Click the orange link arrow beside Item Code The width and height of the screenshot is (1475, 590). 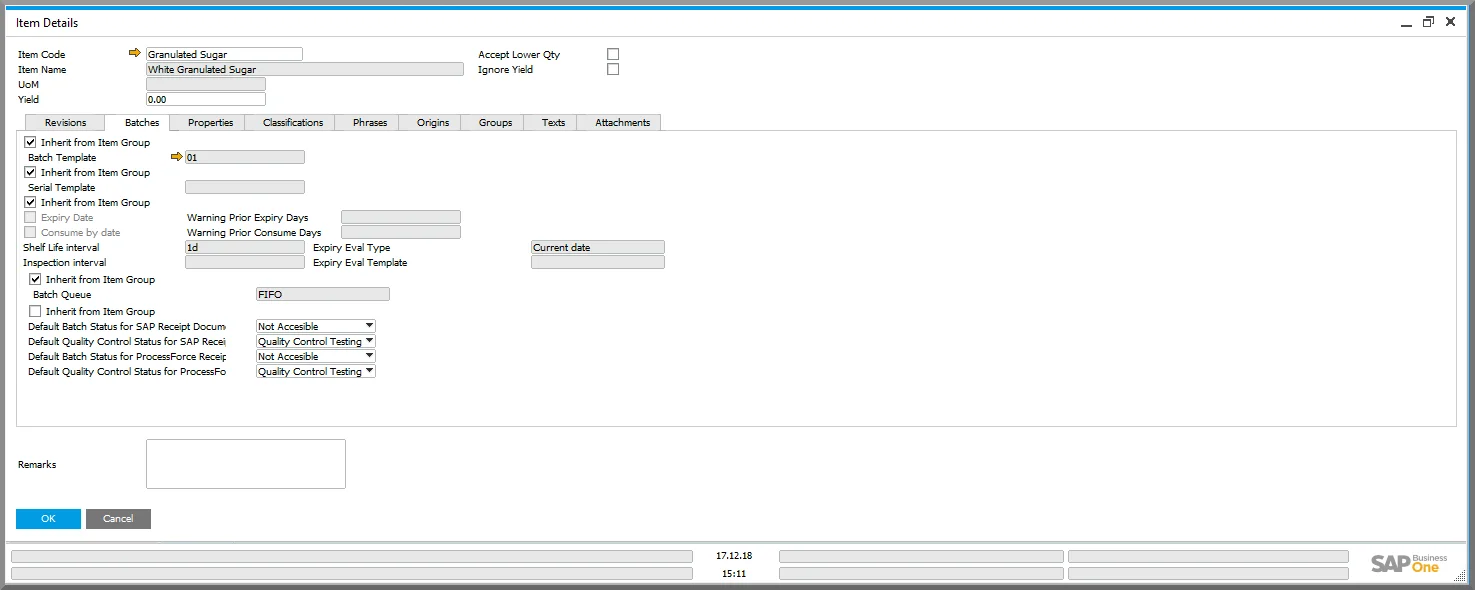point(135,53)
